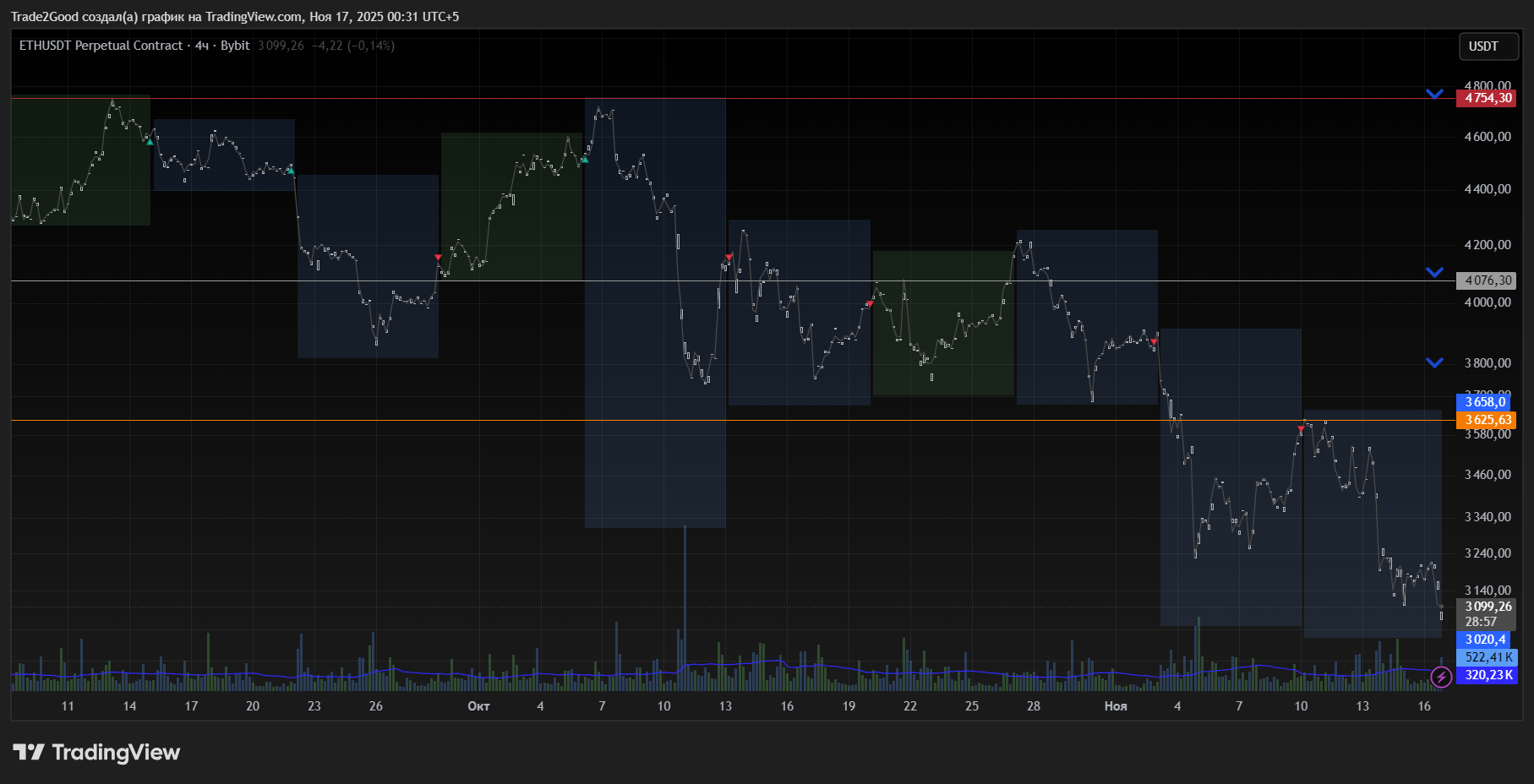Click the blue chevron next to 3800,00
The image size is (1534, 784).
tap(1434, 362)
